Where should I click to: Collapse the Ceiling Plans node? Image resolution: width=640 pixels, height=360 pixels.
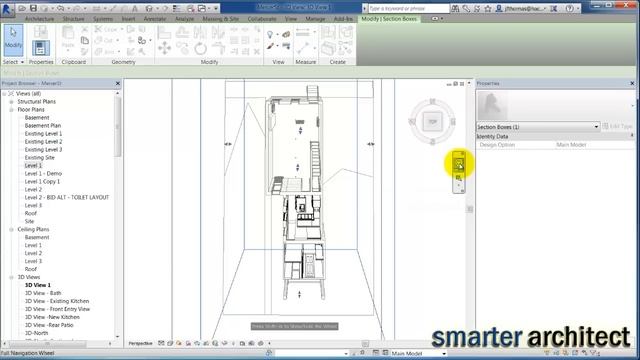click(x=11, y=229)
